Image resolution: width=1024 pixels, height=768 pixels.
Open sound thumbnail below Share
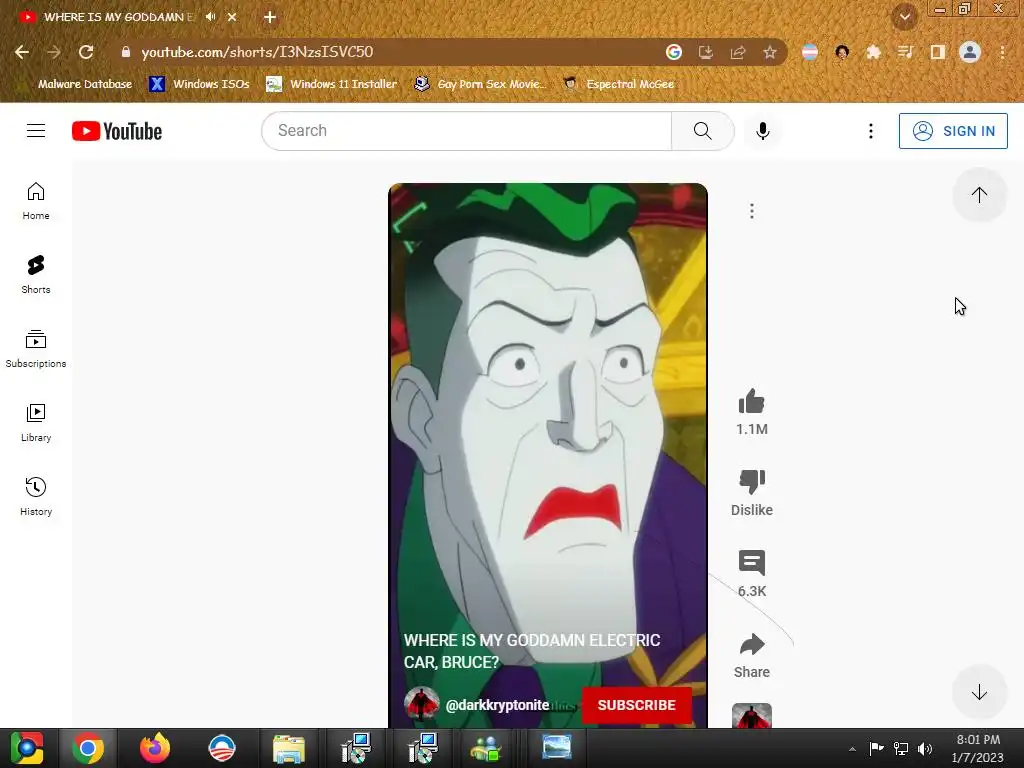[752, 716]
